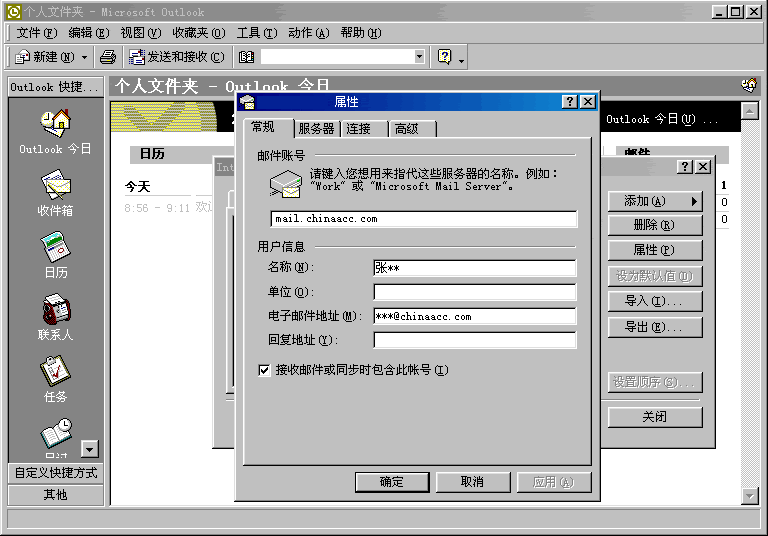Click the main pane scroll-down arrow
Viewport: 768px width, 536px height.
[749, 496]
